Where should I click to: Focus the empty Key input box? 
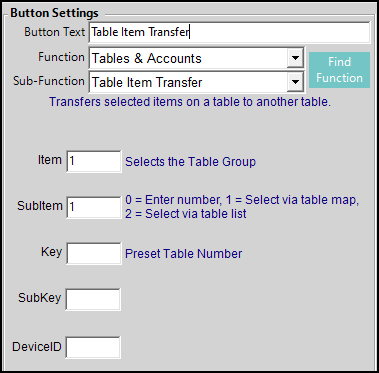pos(94,253)
